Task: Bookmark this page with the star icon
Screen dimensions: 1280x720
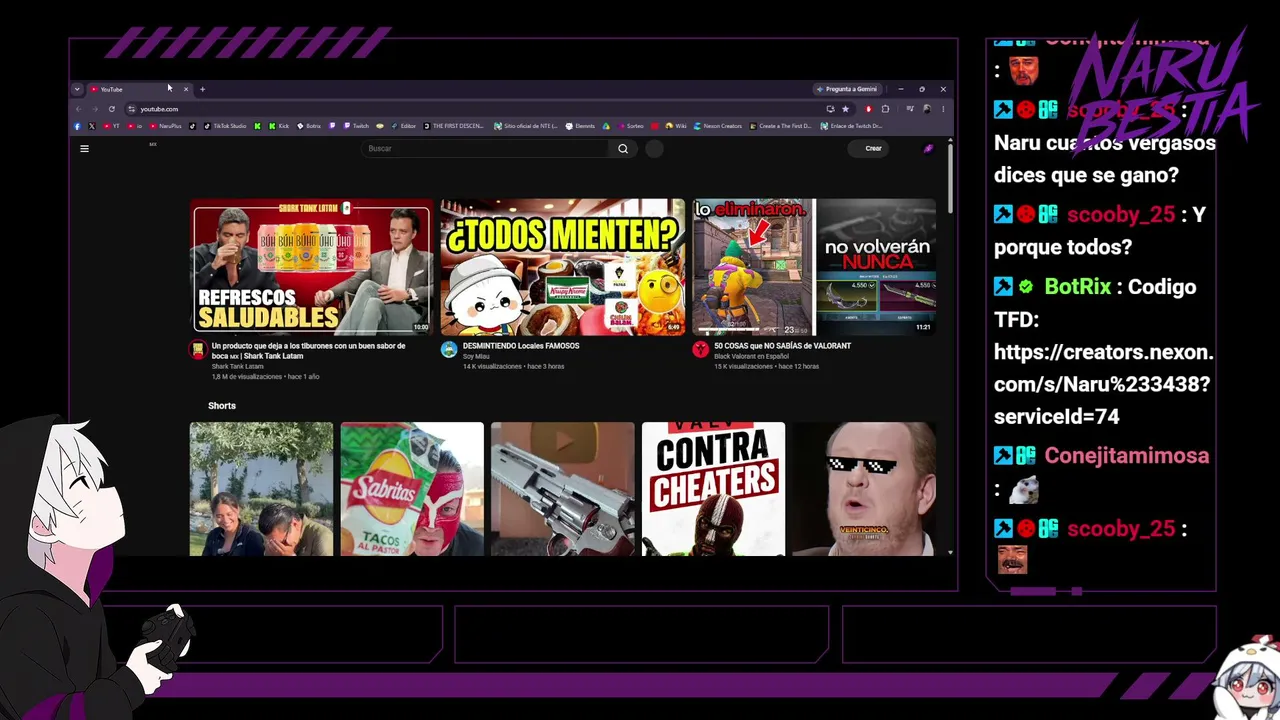Action: click(845, 109)
